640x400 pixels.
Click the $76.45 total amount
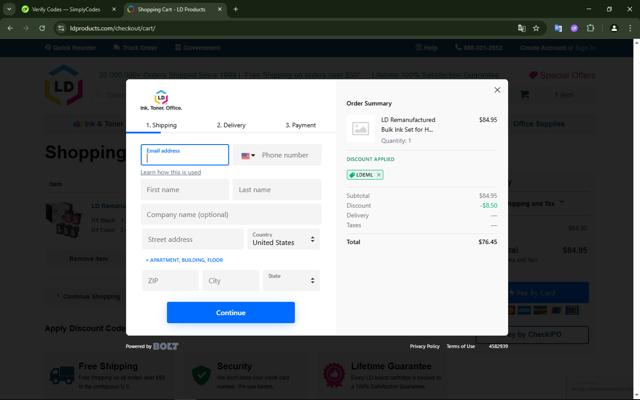click(488, 242)
